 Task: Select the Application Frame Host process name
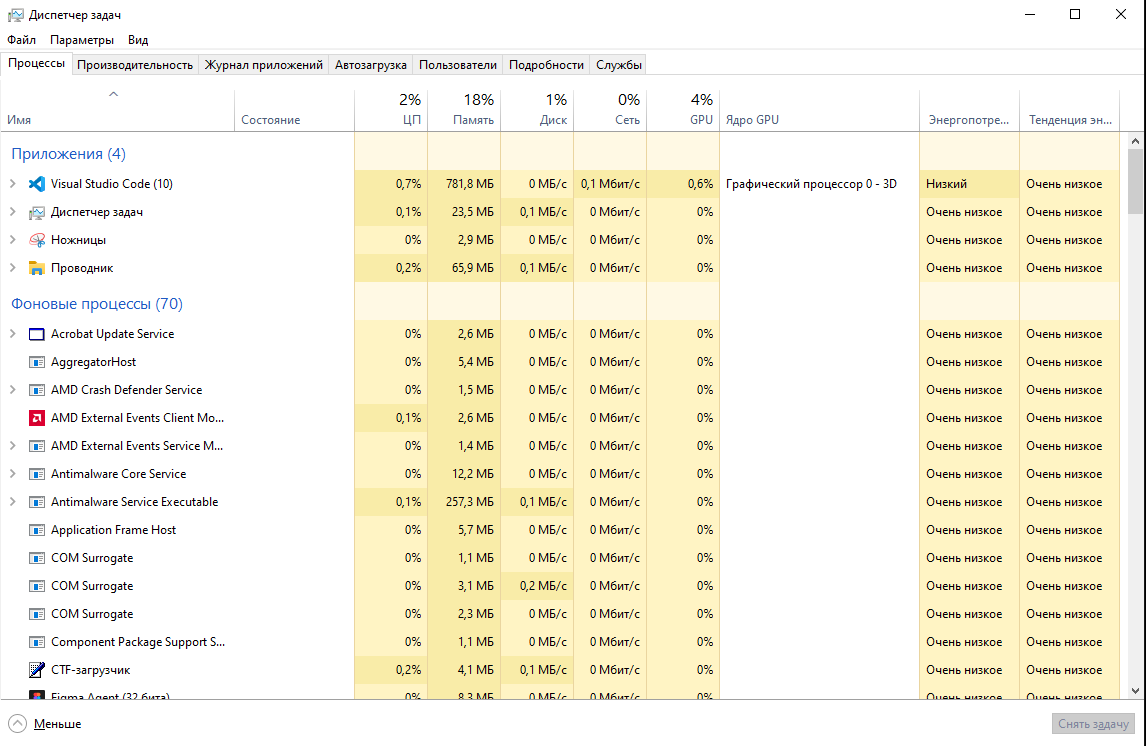point(113,530)
